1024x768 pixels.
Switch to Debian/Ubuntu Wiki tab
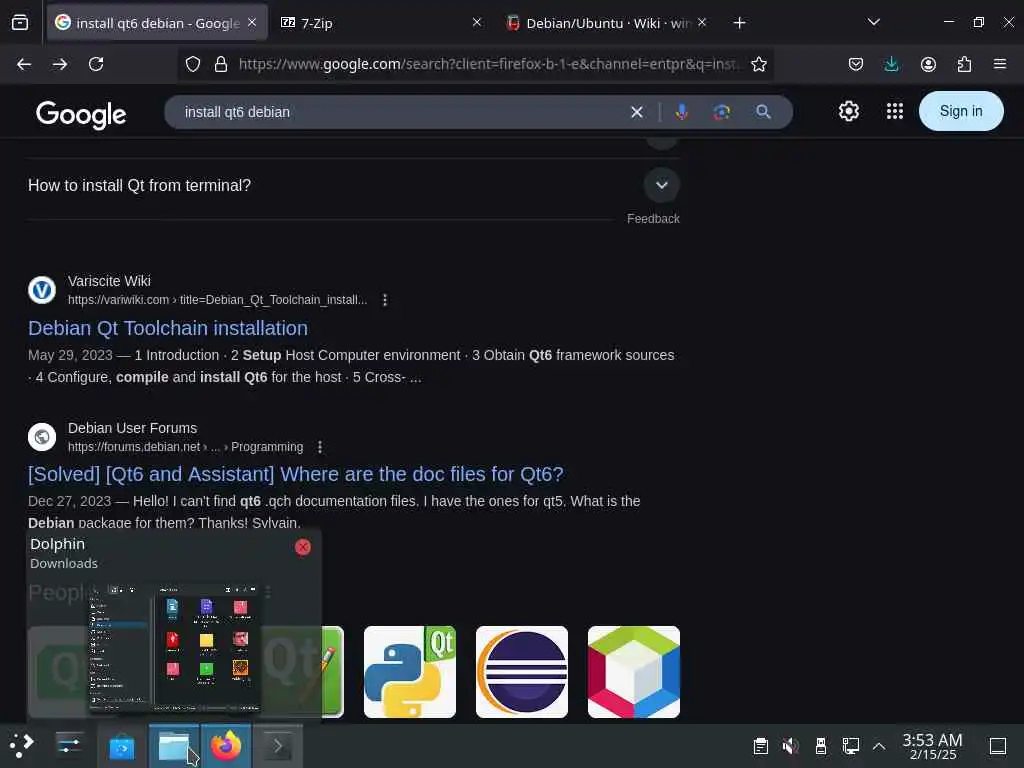(605, 23)
